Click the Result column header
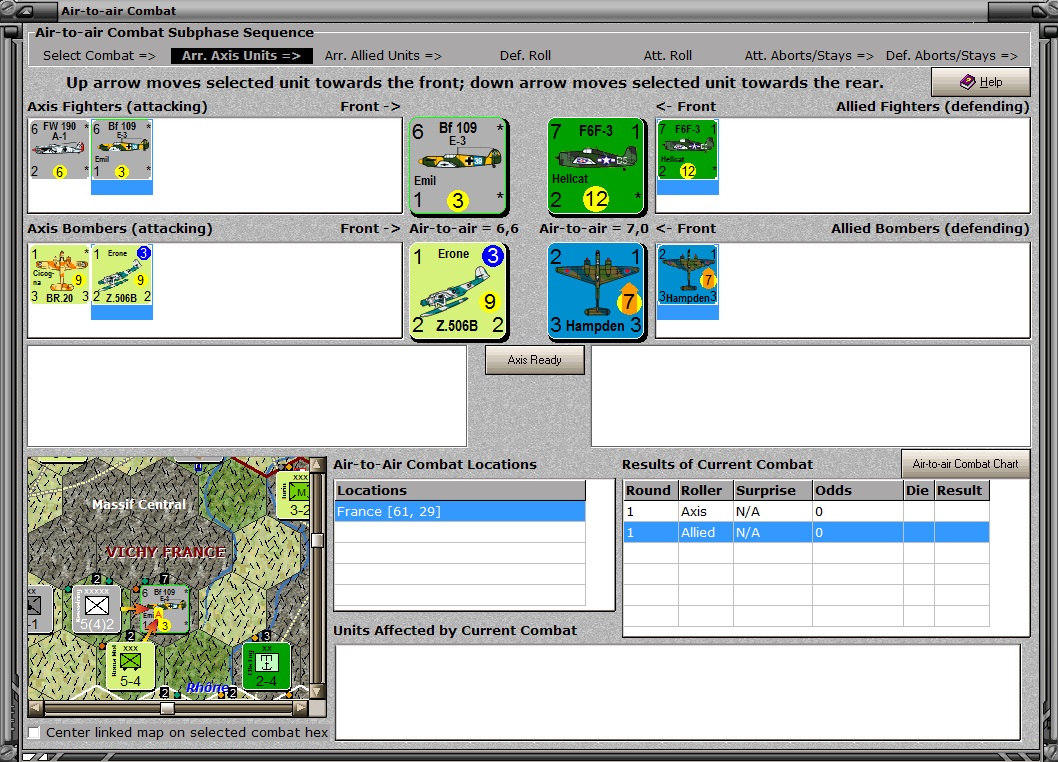The height and width of the screenshot is (762, 1058). pos(962,491)
